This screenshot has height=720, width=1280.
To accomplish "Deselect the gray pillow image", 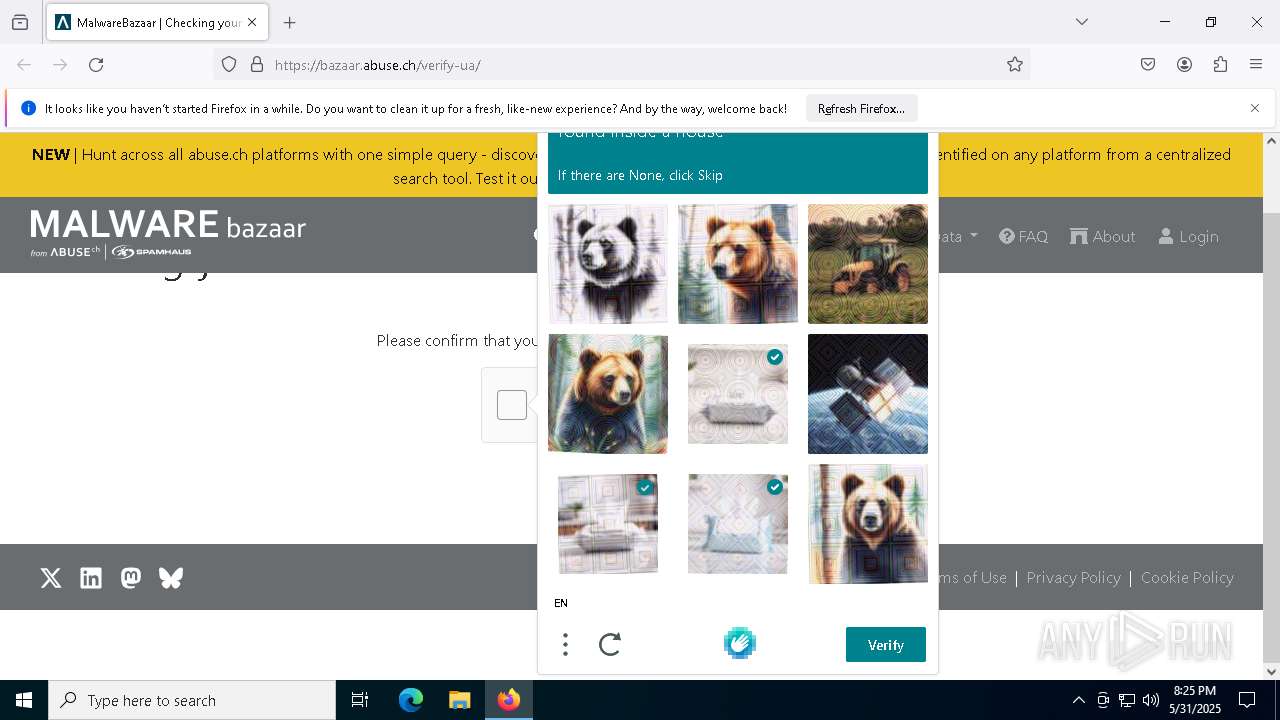I will (738, 394).
